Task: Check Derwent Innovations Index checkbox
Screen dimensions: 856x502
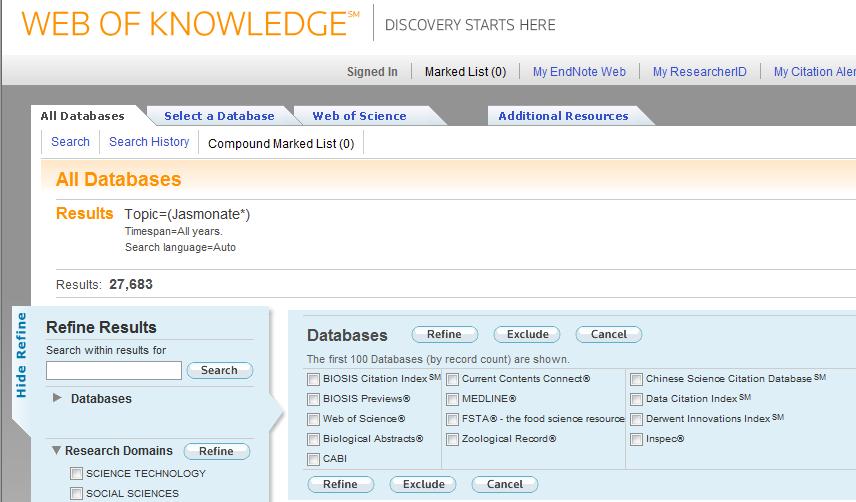Action: [637, 419]
